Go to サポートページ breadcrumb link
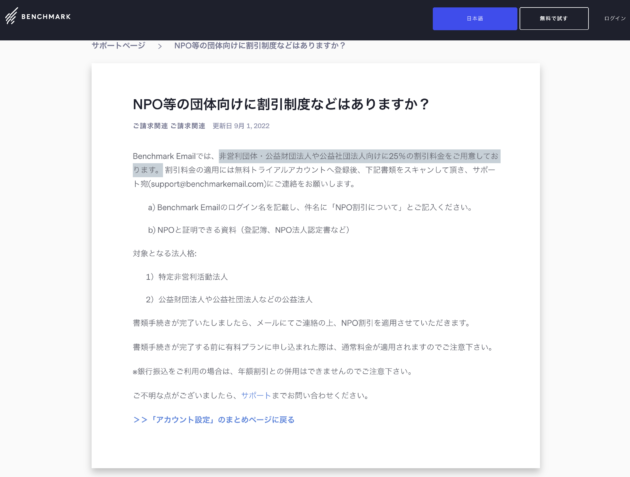 (119, 45)
